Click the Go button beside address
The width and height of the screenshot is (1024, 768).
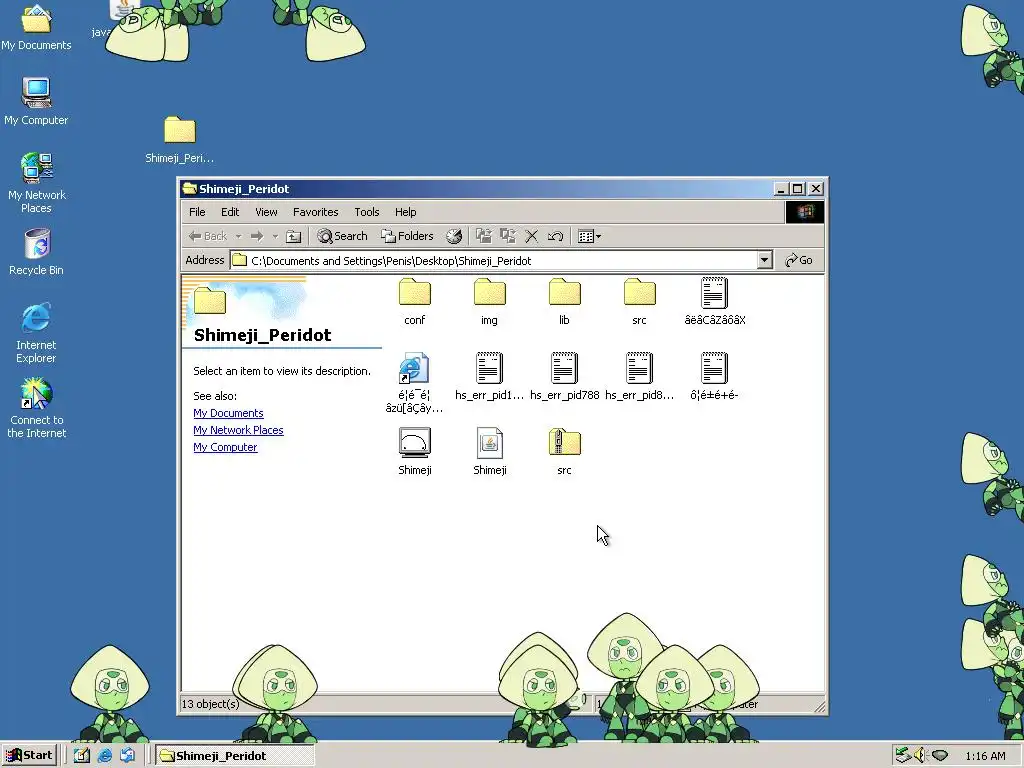point(799,261)
